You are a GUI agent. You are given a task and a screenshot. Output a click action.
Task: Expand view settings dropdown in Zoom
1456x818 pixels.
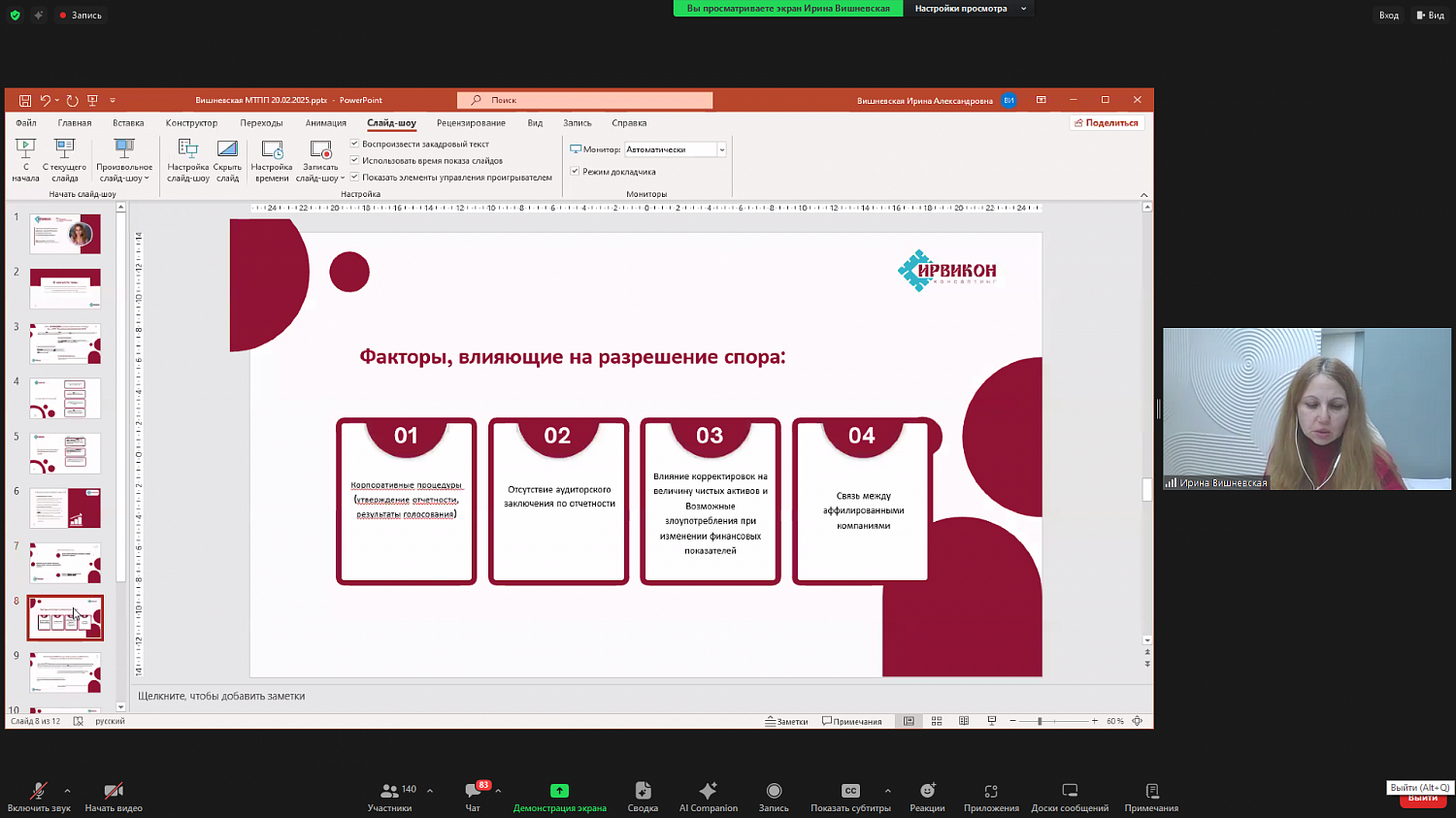point(1023,9)
